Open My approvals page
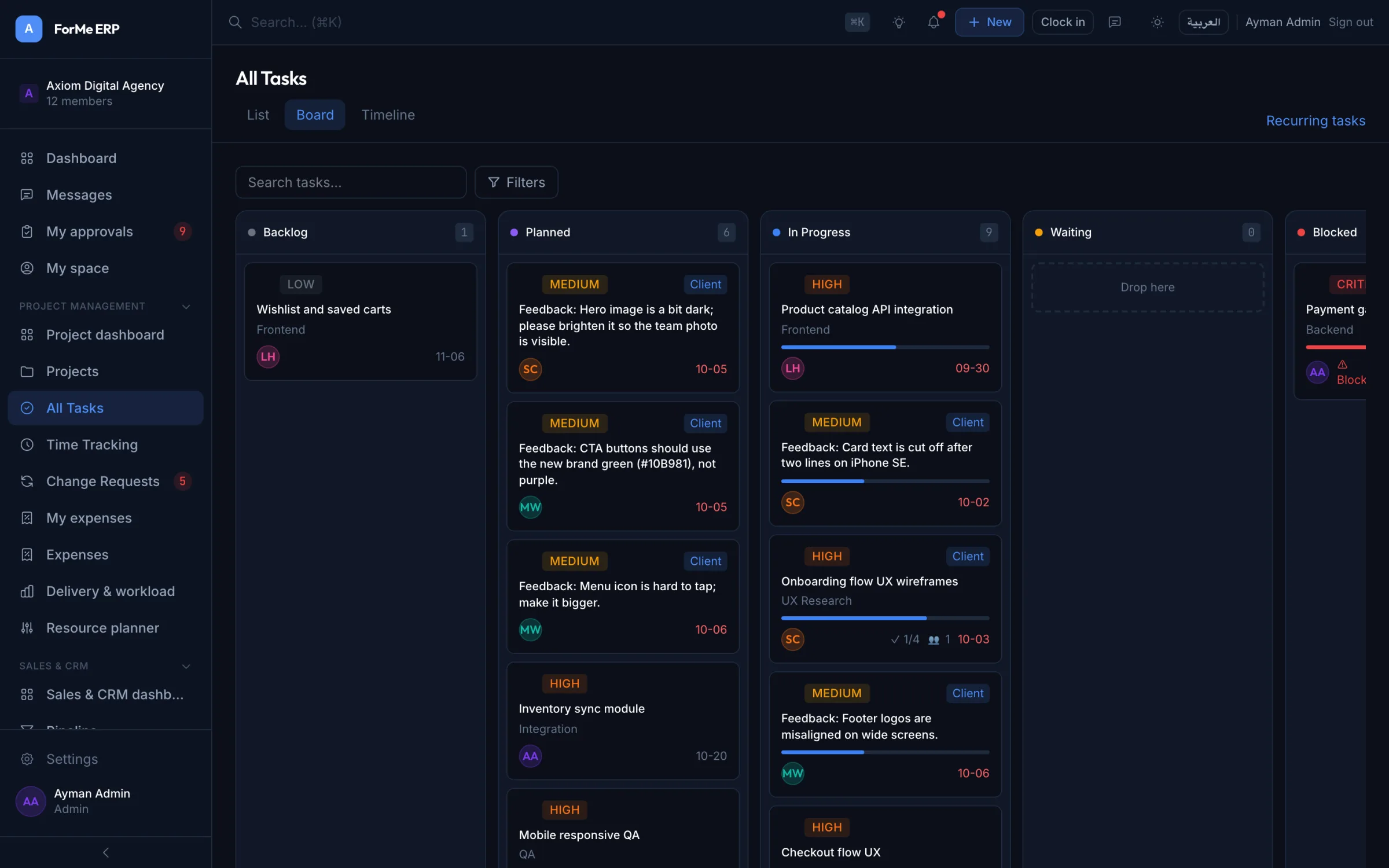 click(105, 231)
